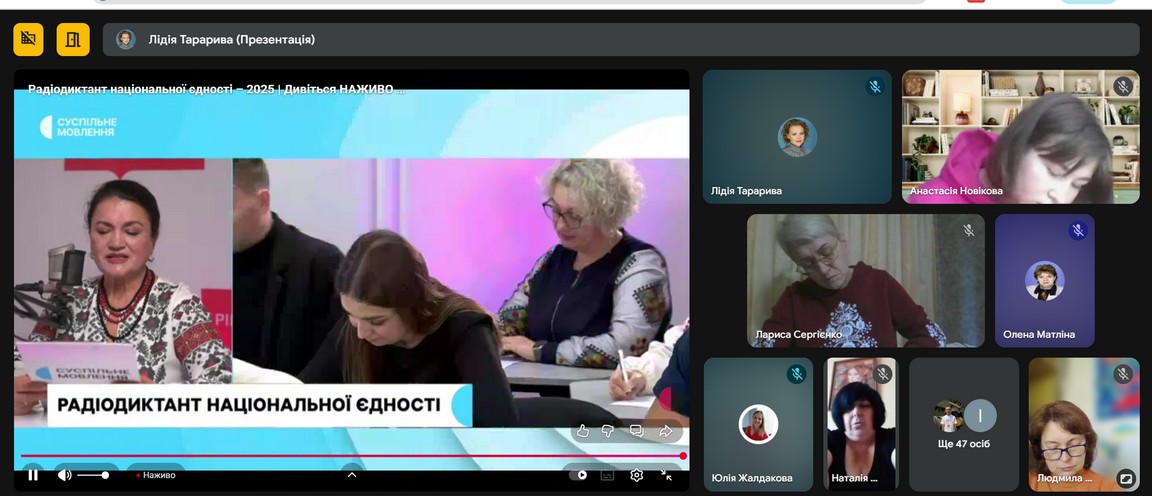
Task: Toggle the video autoplay switch
Action: 578,475
